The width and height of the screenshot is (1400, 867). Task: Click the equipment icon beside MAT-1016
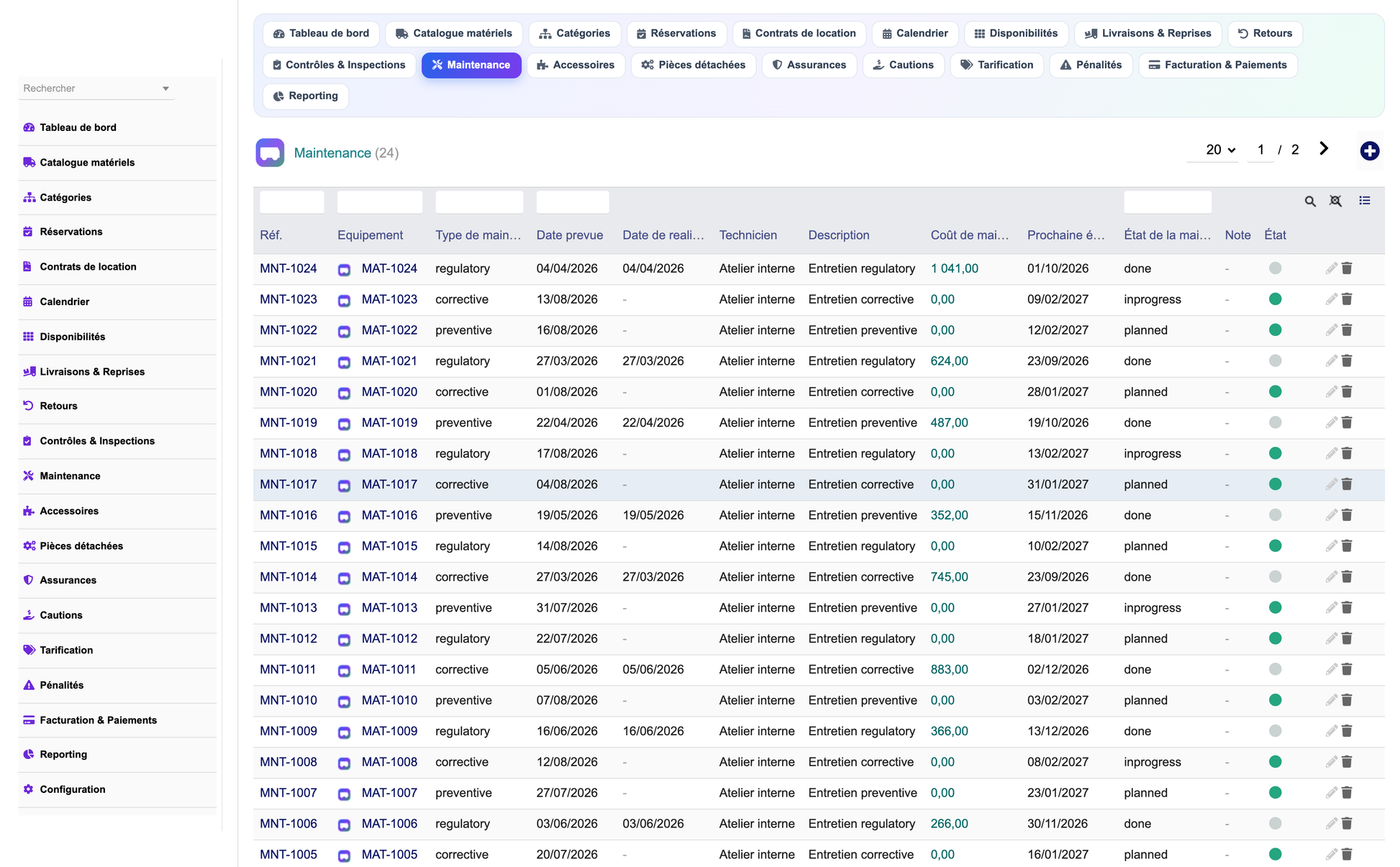344,517
